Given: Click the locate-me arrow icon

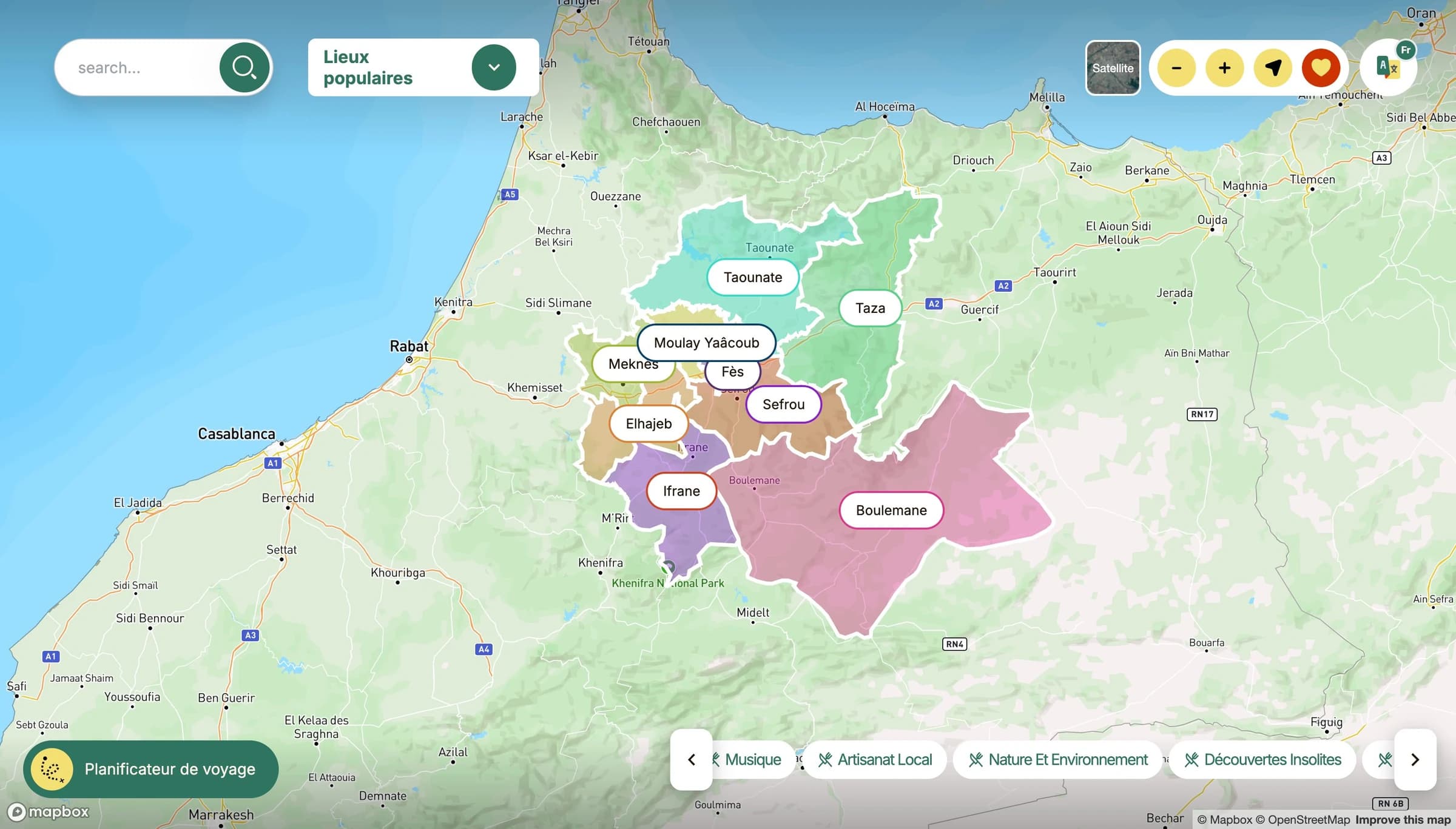Looking at the screenshot, I should pyautogui.click(x=1273, y=67).
